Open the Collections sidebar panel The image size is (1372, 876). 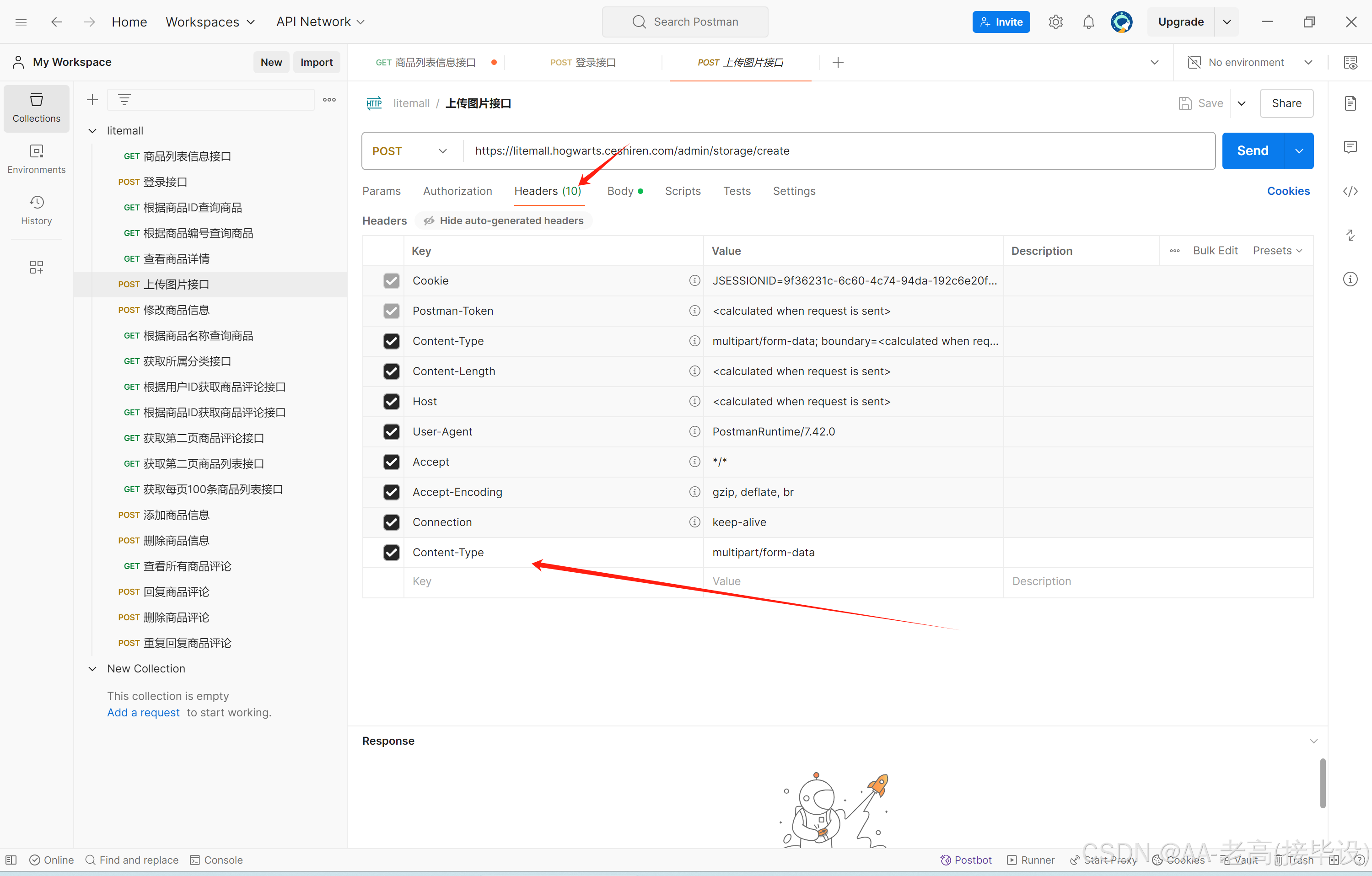[36, 108]
